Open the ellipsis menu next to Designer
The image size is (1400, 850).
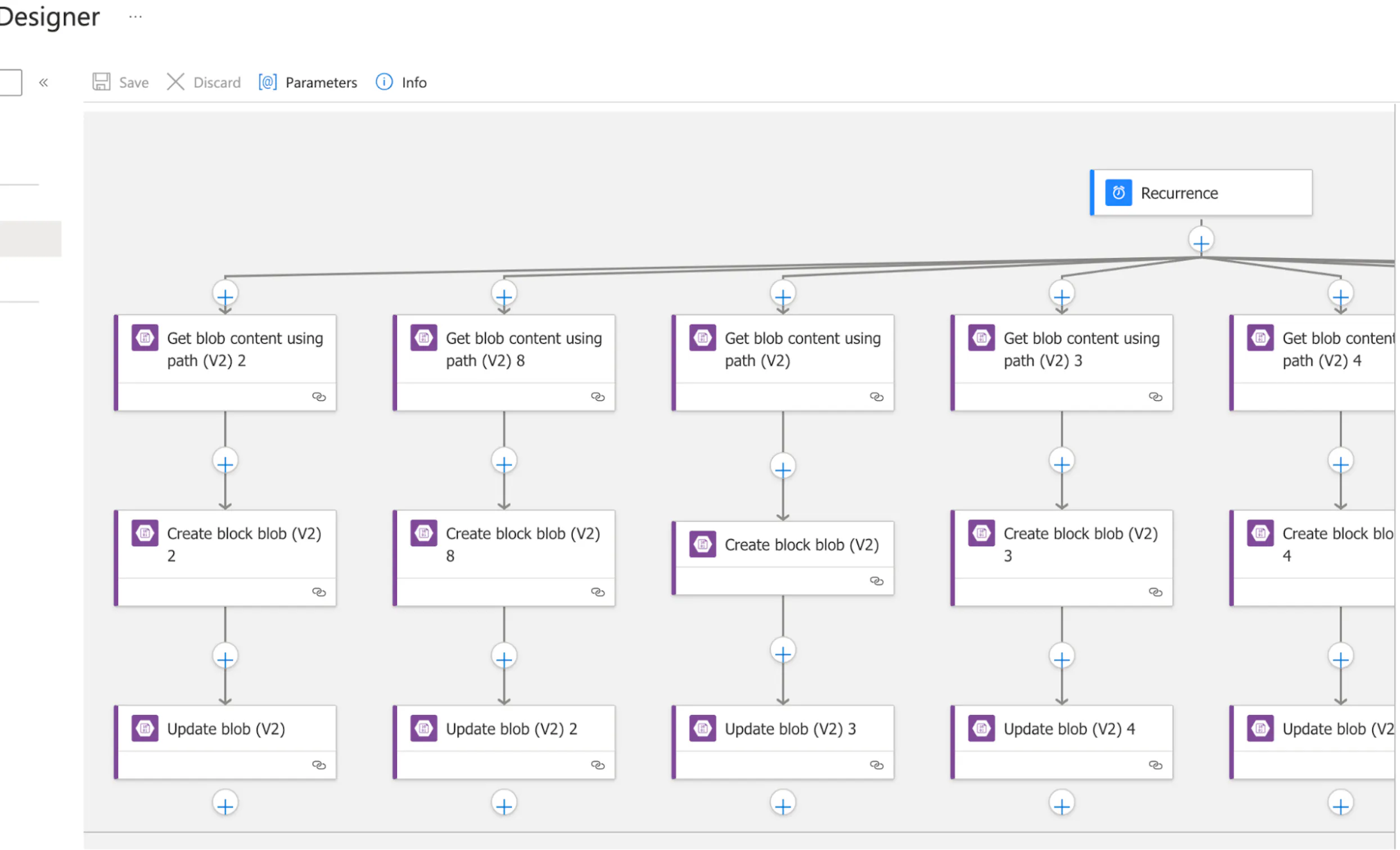tap(136, 17)
